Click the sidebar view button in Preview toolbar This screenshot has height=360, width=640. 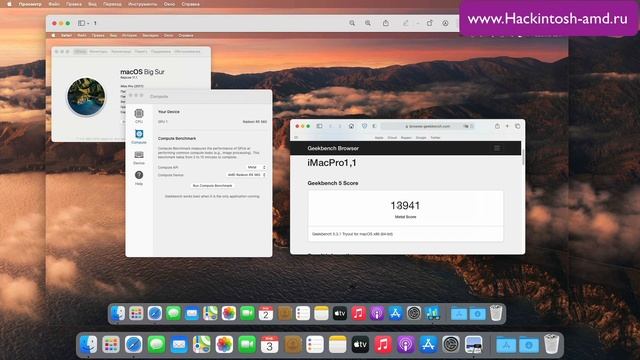(x=81, y=23)
